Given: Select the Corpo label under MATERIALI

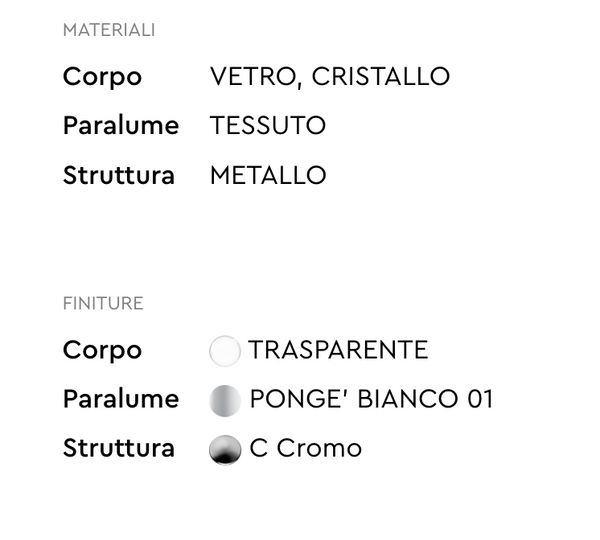Looking at the screenshot, I should click(102, 77).
